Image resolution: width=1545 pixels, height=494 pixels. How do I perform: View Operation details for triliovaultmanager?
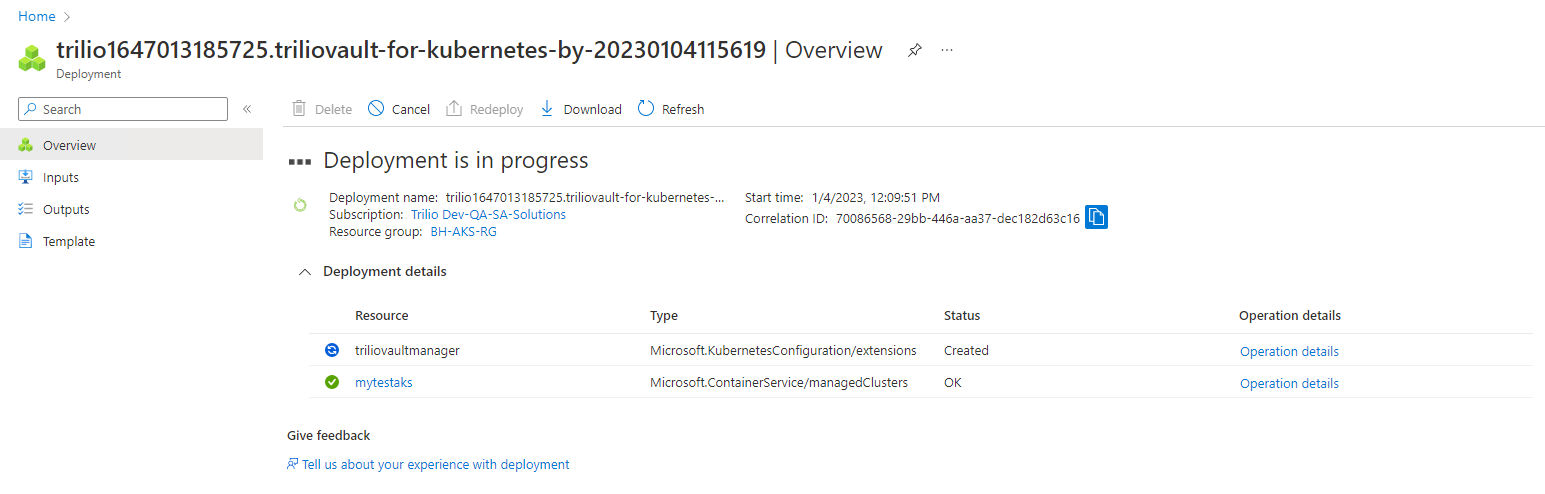(x=1289, y=351)
